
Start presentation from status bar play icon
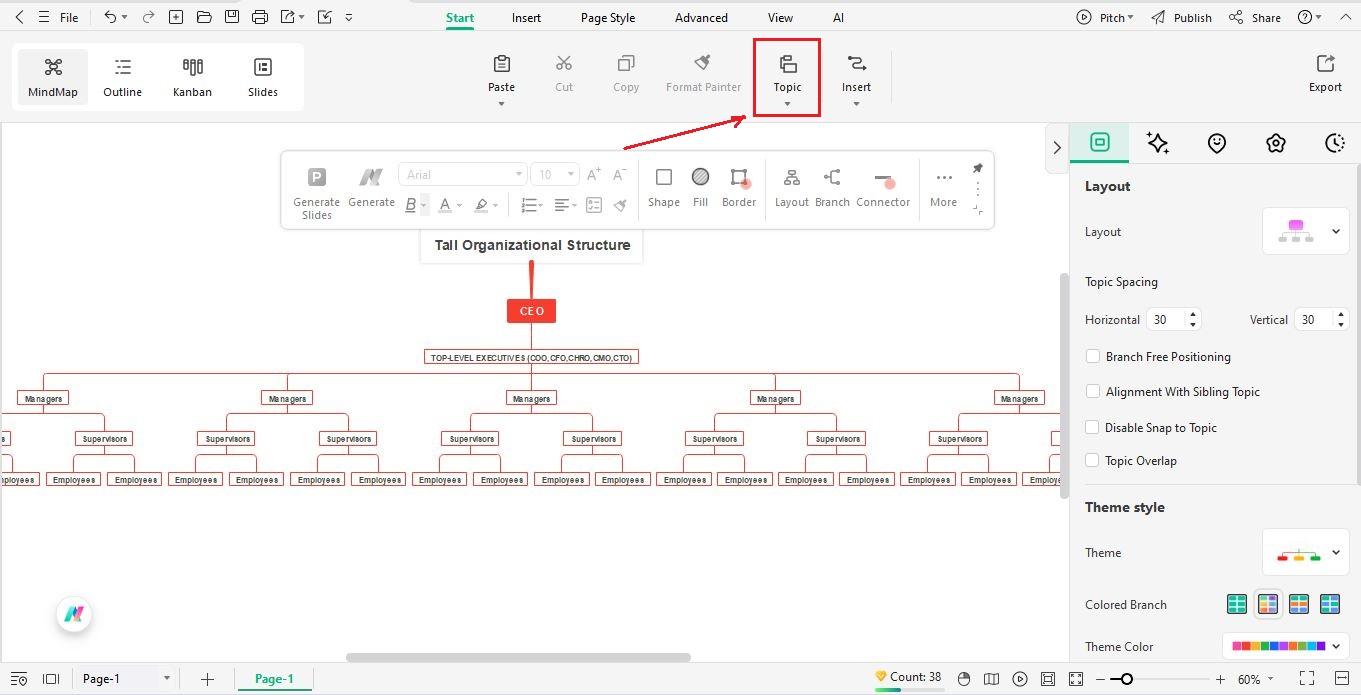(x=1020, y=678)
